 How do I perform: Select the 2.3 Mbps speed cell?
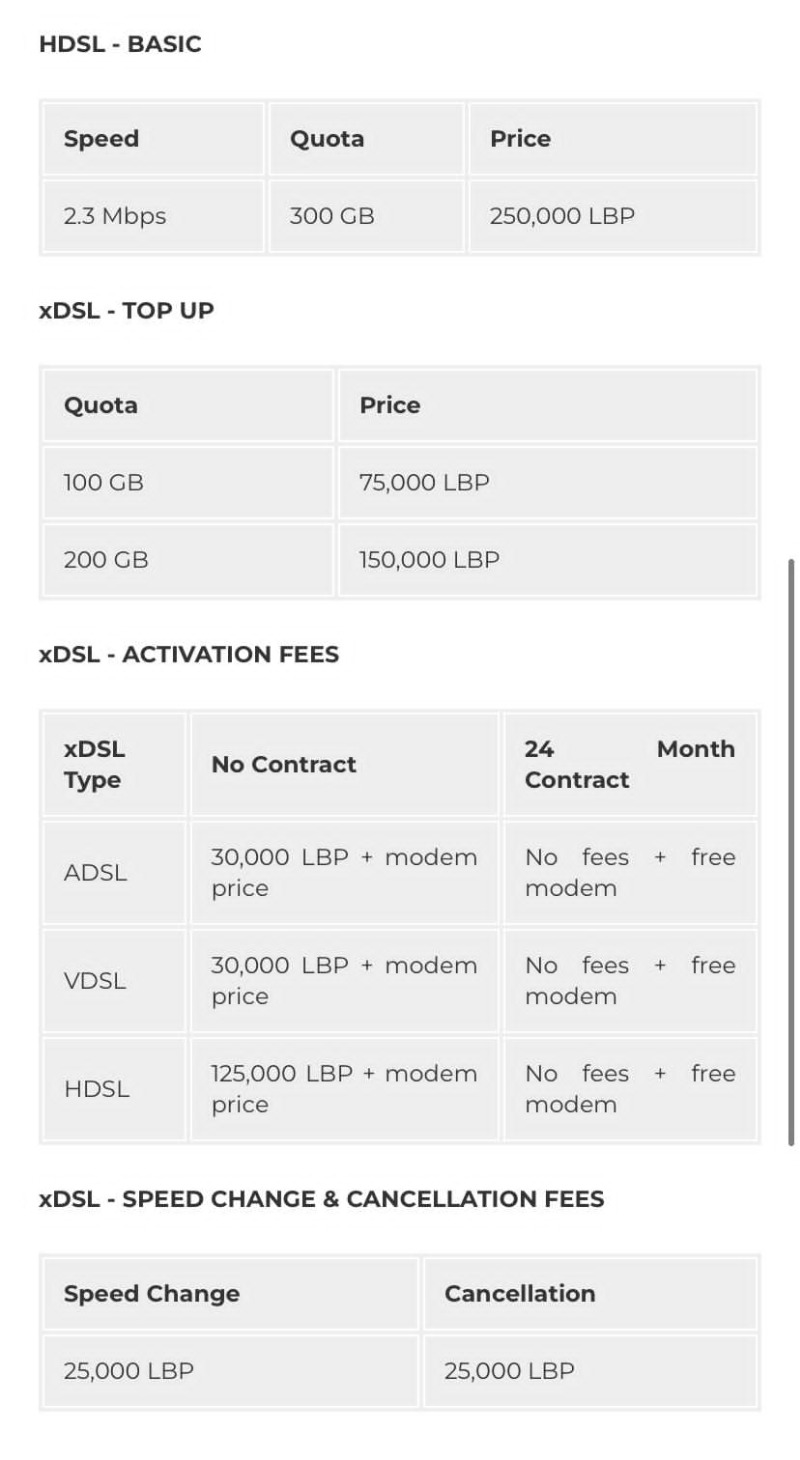coord(154,215)
